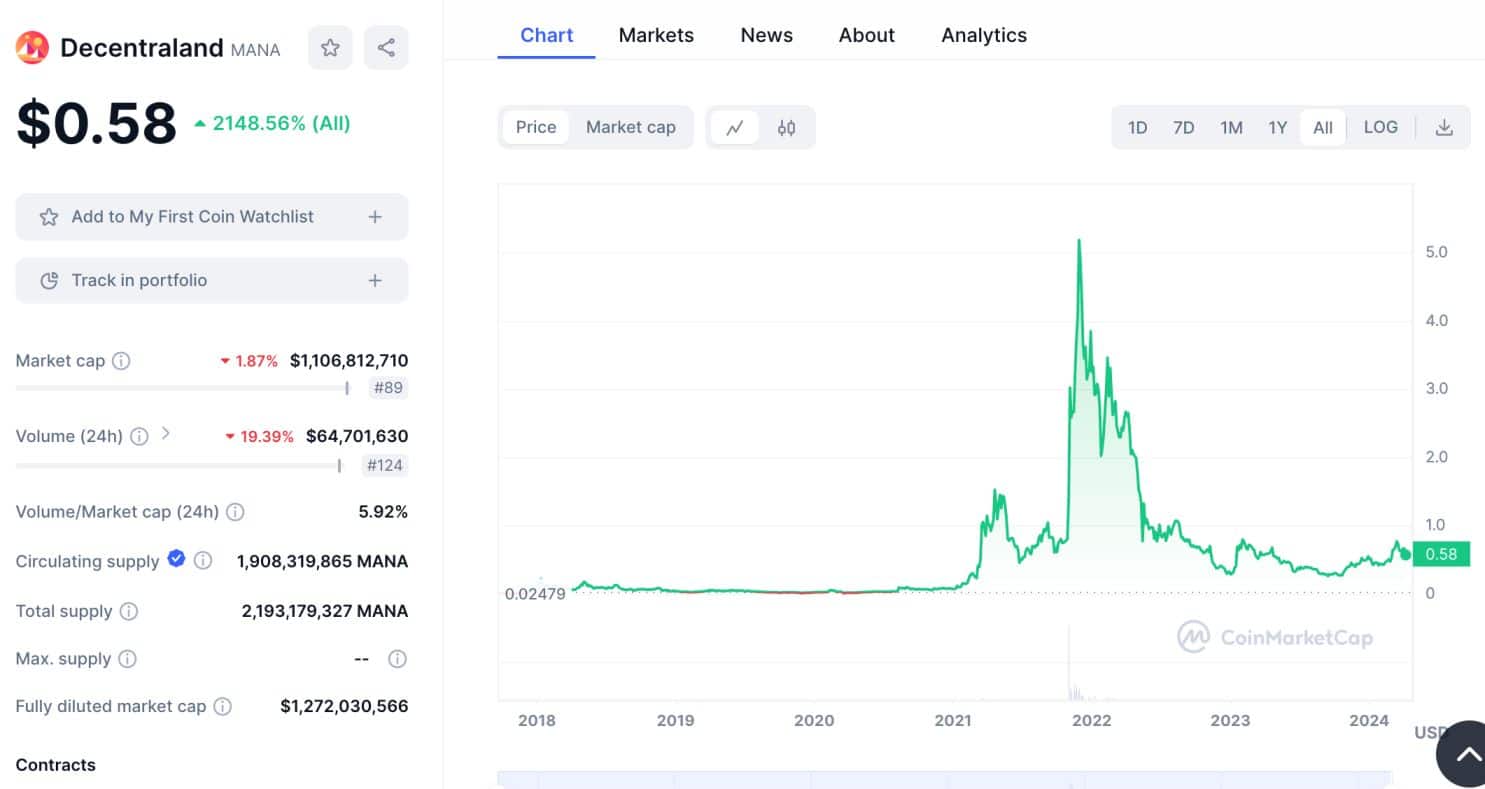Screen dimensions: 1485x789
Task: Switch to line chart view
Action: (x=735, y=127)
